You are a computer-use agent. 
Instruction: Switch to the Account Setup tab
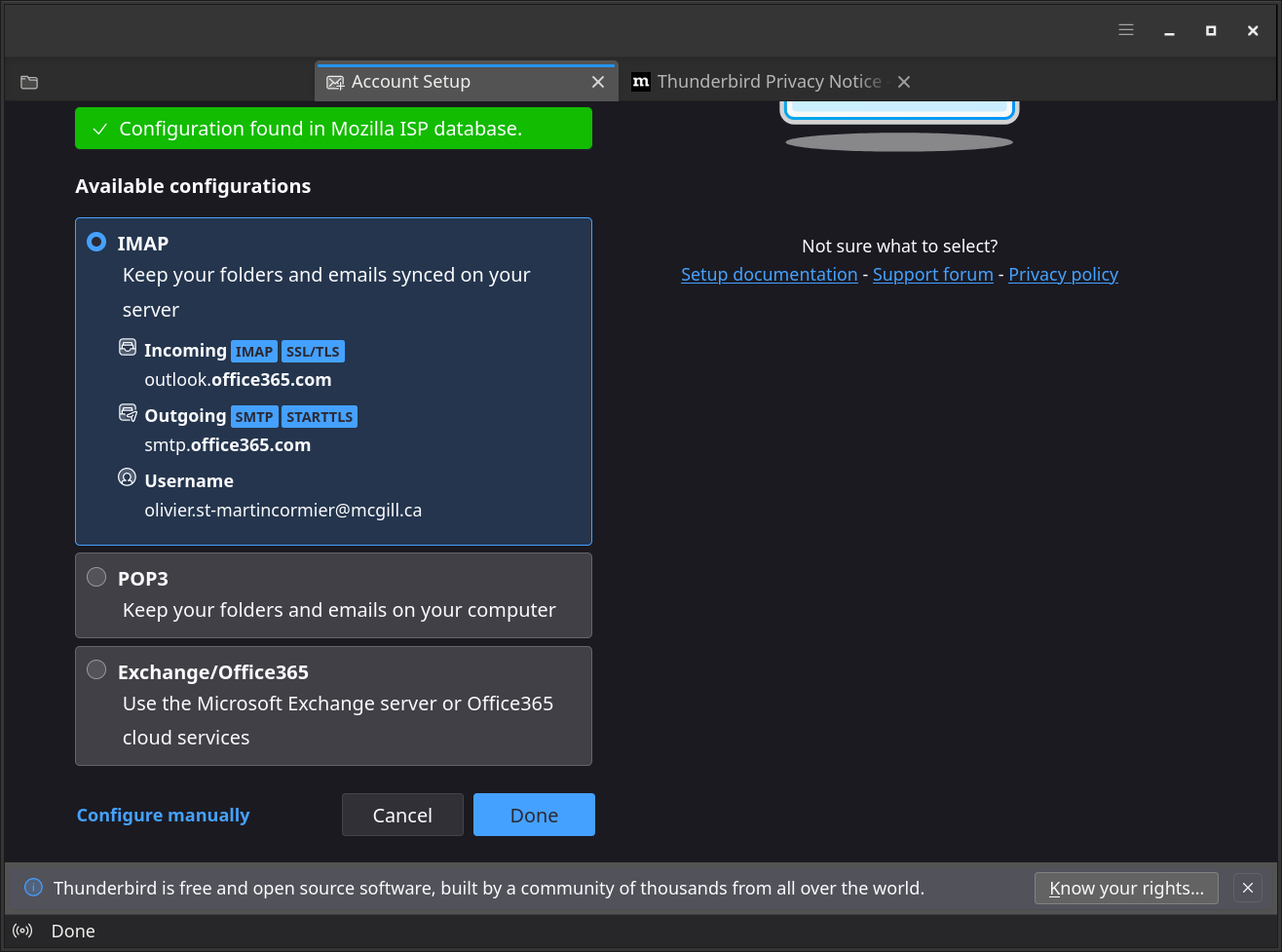467,82
